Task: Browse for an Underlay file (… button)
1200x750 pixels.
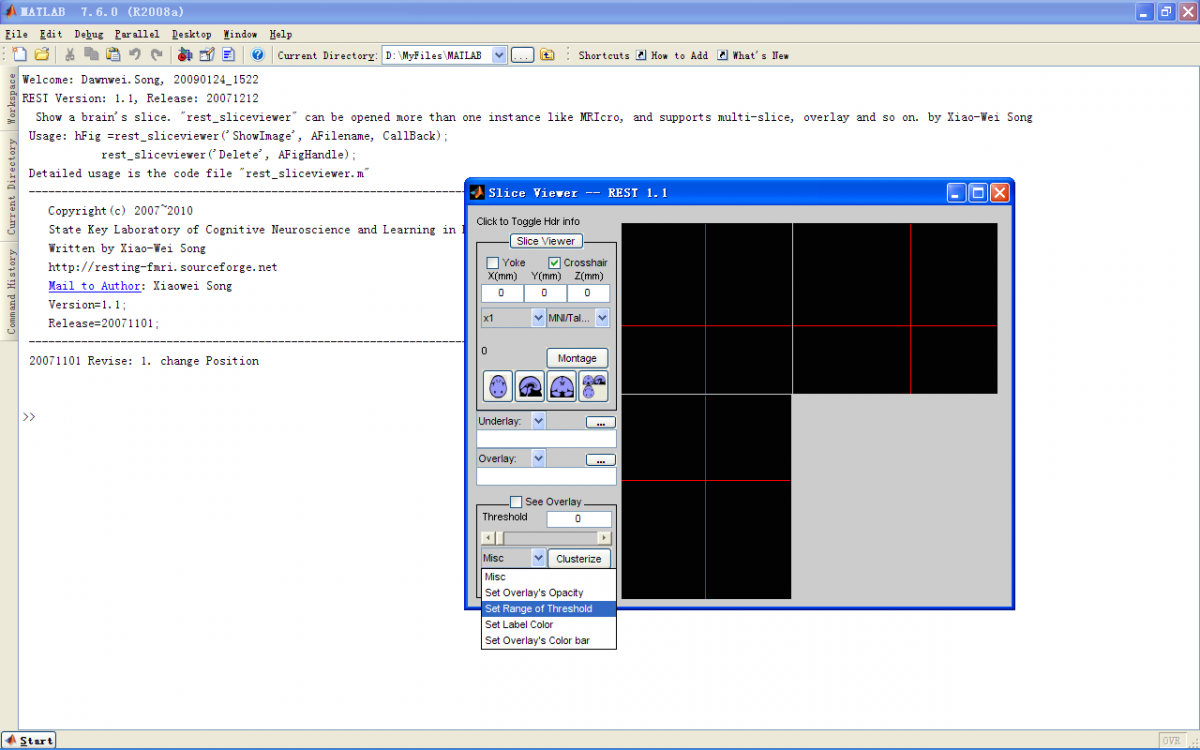Action: point(600,422)
